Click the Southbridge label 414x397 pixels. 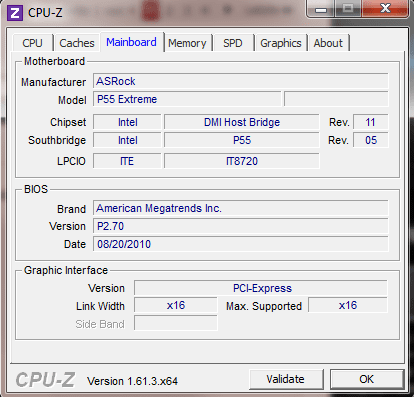(57, 140)
